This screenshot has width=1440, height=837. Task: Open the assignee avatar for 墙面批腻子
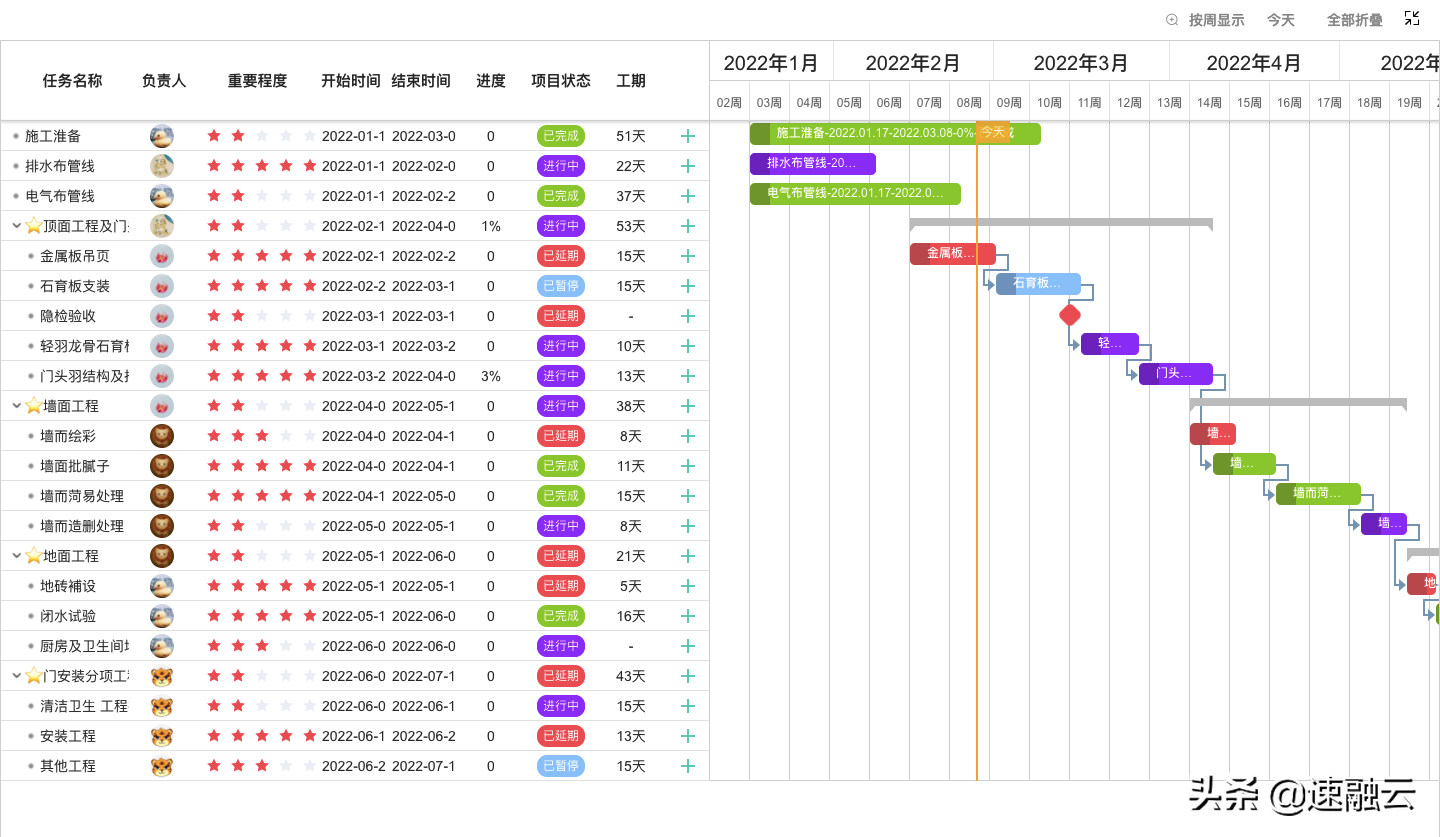pyautogui.click(x=162, y=466)
